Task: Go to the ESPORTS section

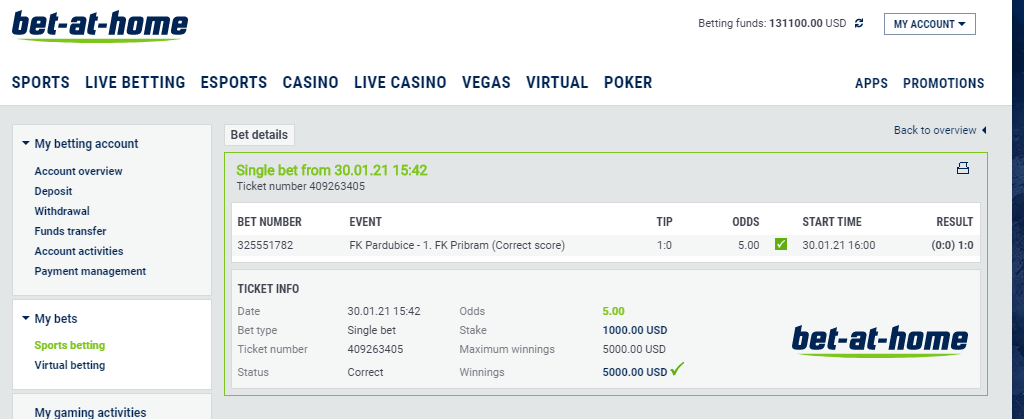Action: click(x=234, y=83)
